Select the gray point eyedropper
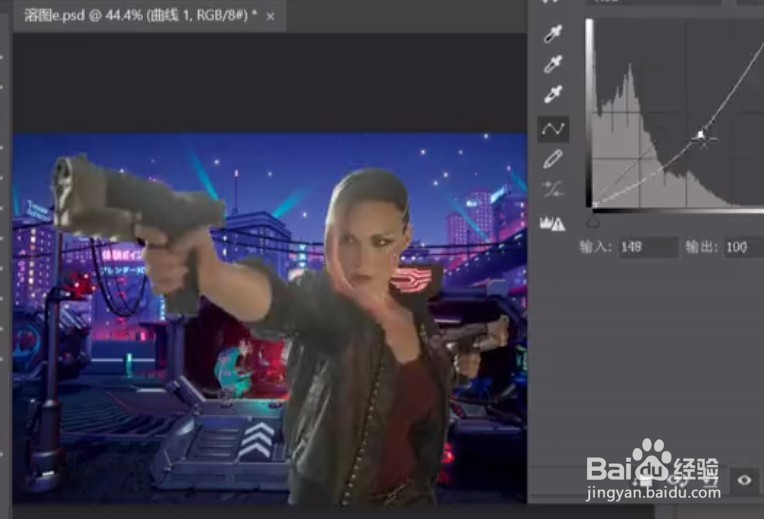The height and width of the screenshot is (519, 764). (553, 64)
